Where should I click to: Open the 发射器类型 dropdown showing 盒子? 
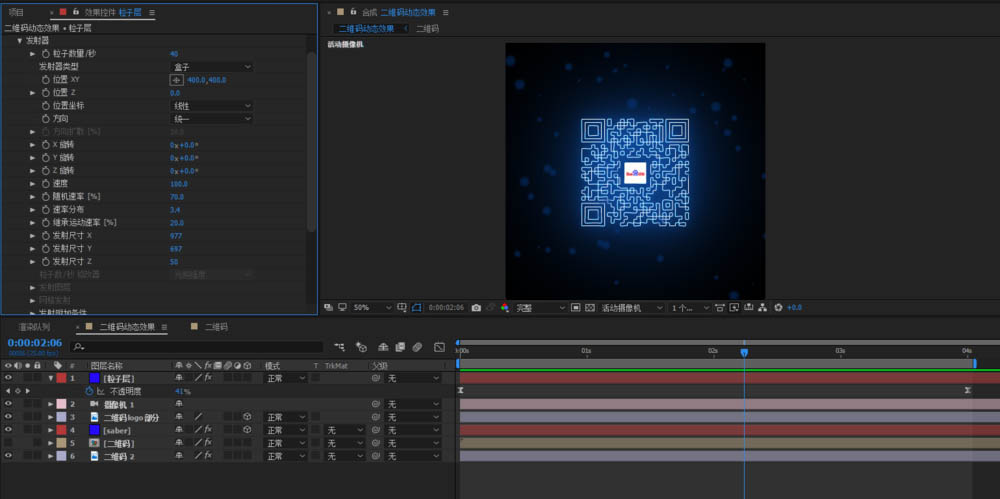click(x=212, y=66)
